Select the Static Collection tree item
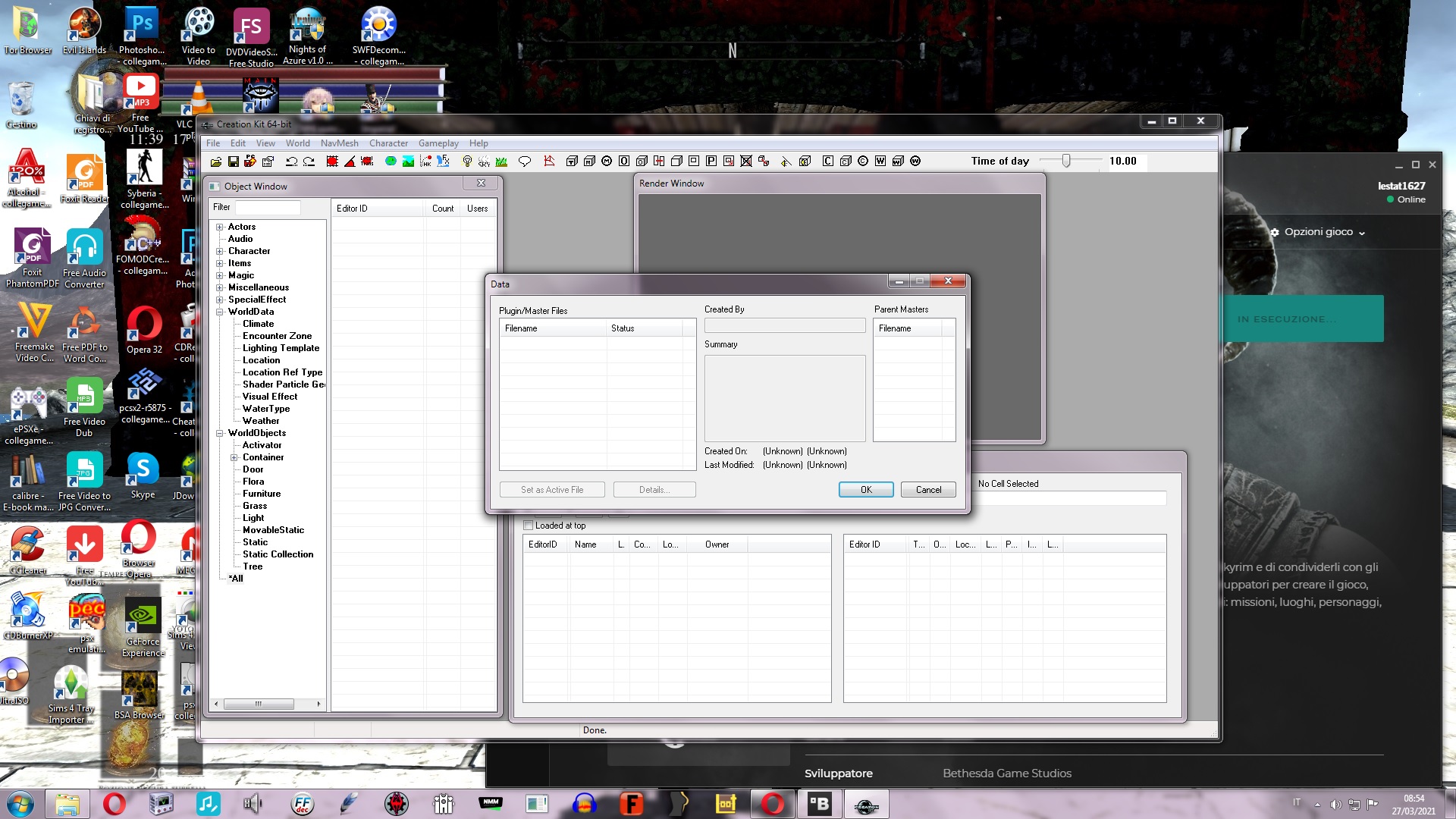The width and height of the screenshot is (1456, 819). pos(278,554)
